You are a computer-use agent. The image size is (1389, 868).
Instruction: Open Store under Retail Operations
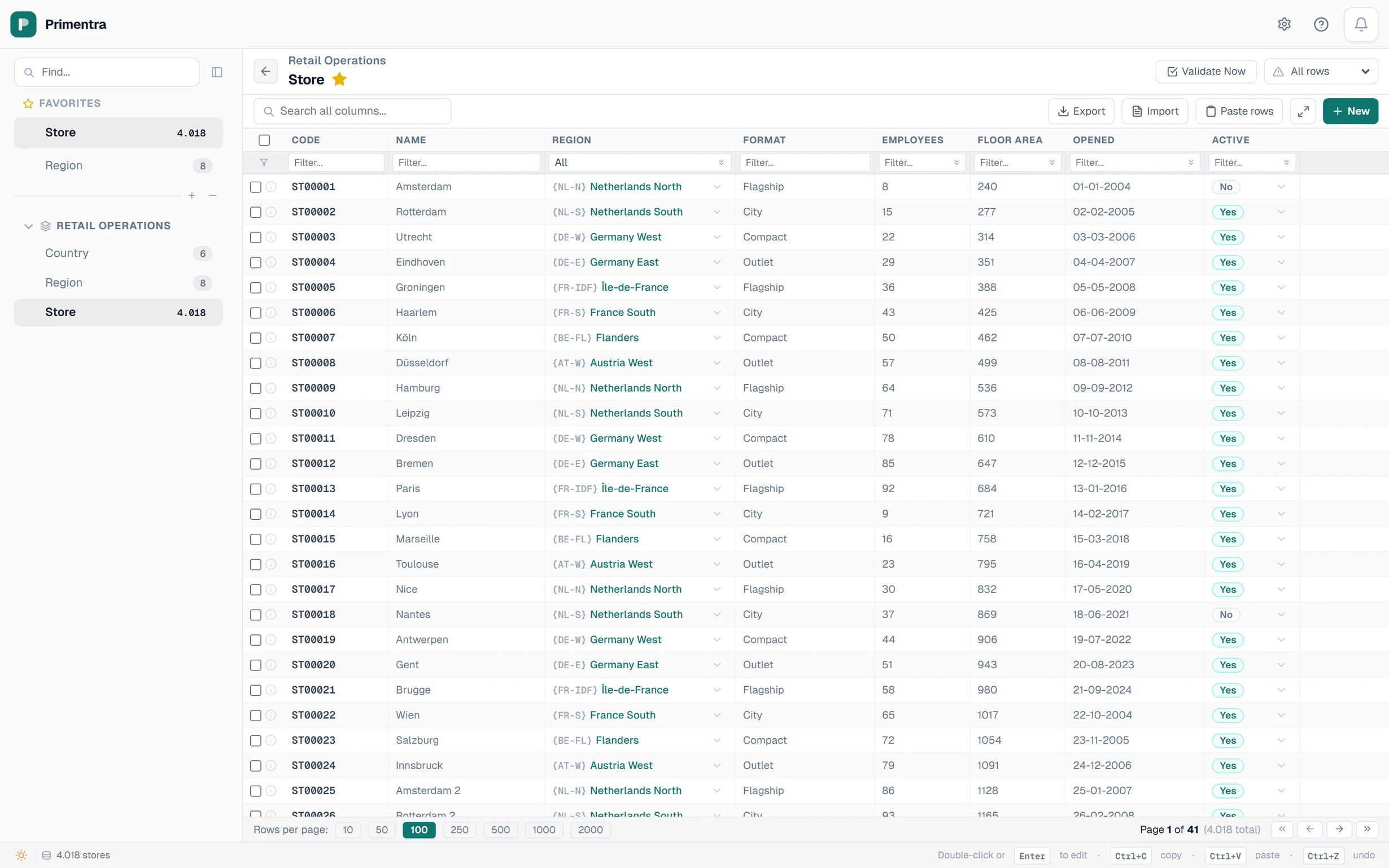tap(118, 312)
